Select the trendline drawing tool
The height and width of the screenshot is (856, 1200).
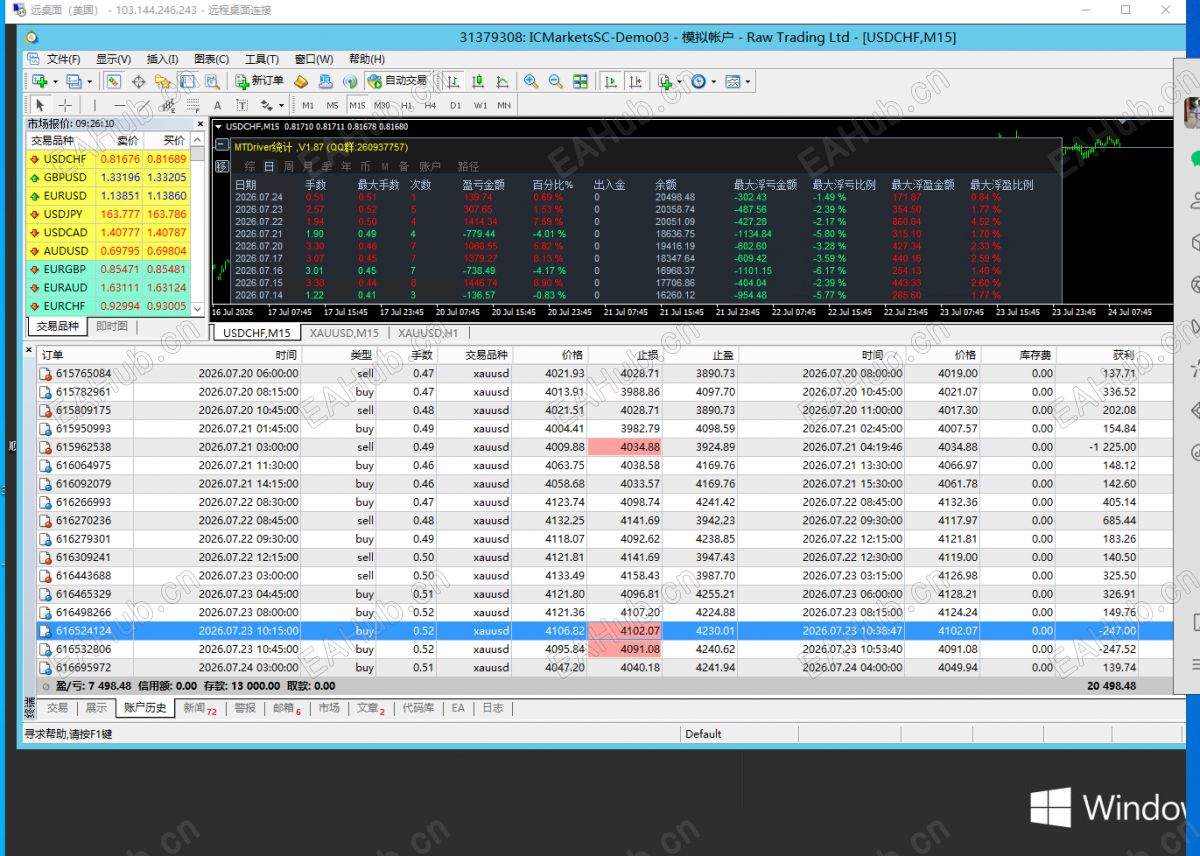[x=143, y=104]
